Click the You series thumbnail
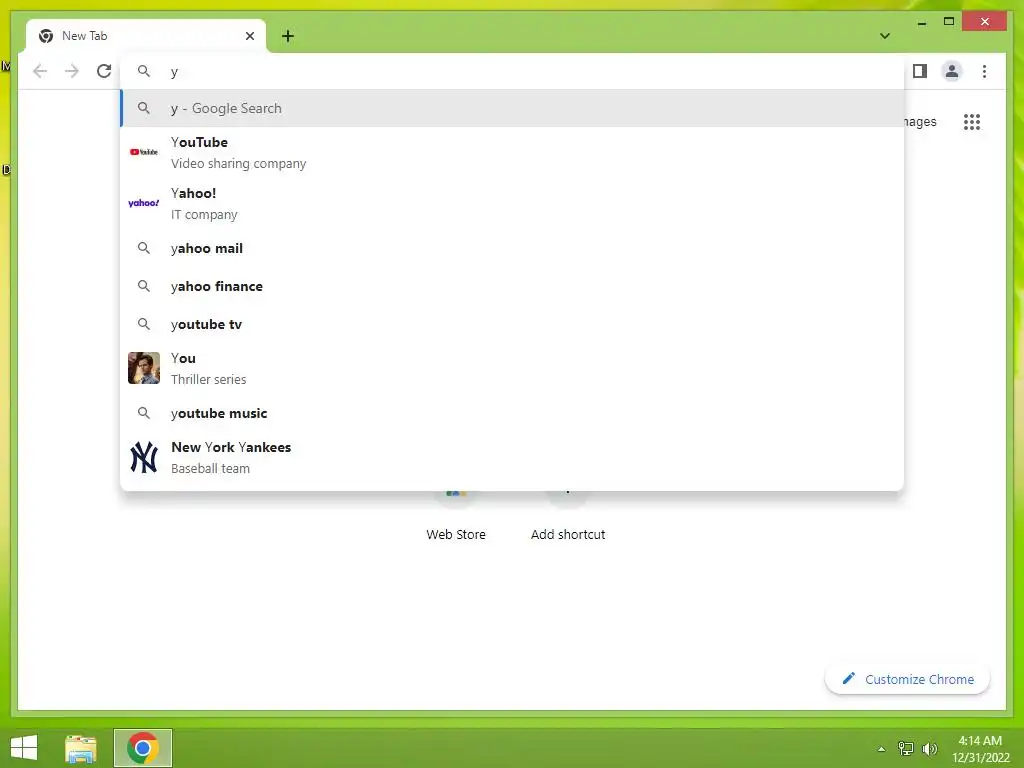Viewport: 1024px width, 768px height. [x=144, y=368]
